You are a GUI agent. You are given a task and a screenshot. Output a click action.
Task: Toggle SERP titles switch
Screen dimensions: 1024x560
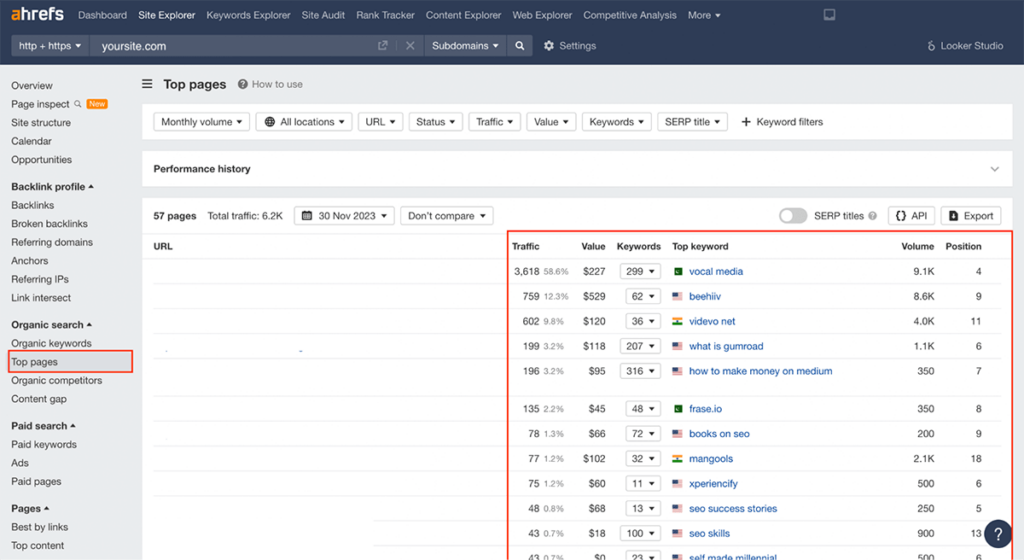pos(793,216)
